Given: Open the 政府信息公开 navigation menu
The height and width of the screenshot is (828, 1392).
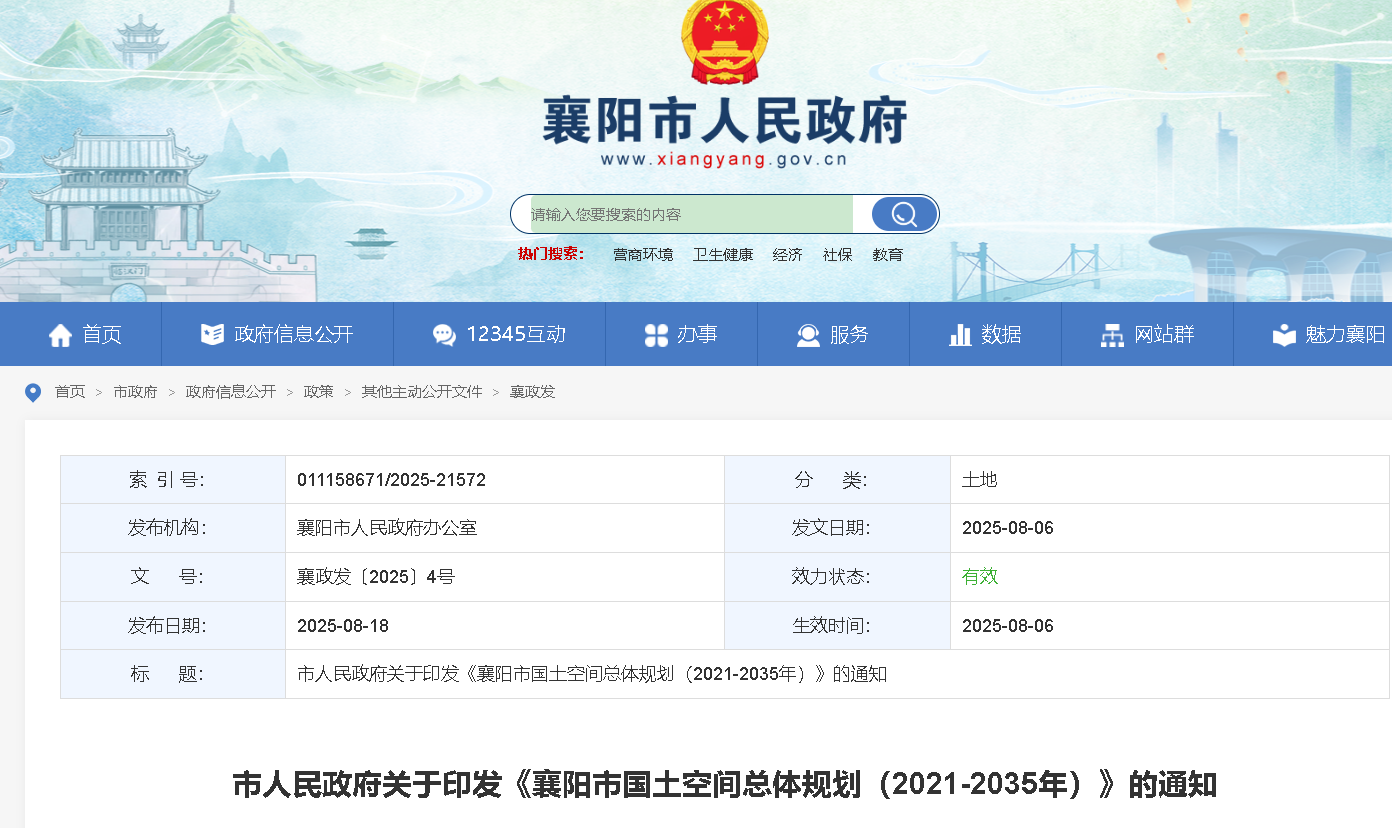Looking at the screenshot, I should 293,335.
